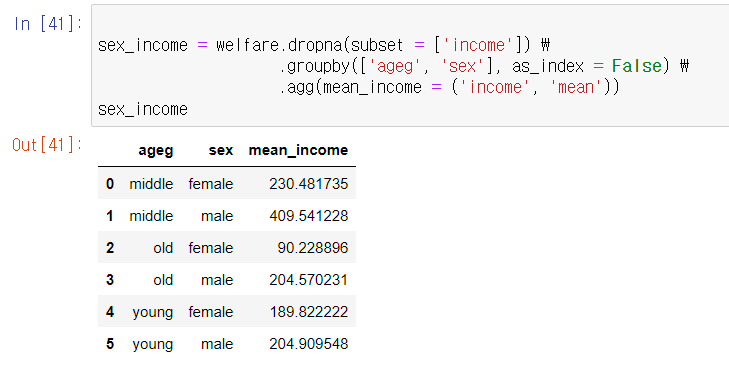Click row index 5
This screenshot has height=366, width=729.
tap(110, 344)
